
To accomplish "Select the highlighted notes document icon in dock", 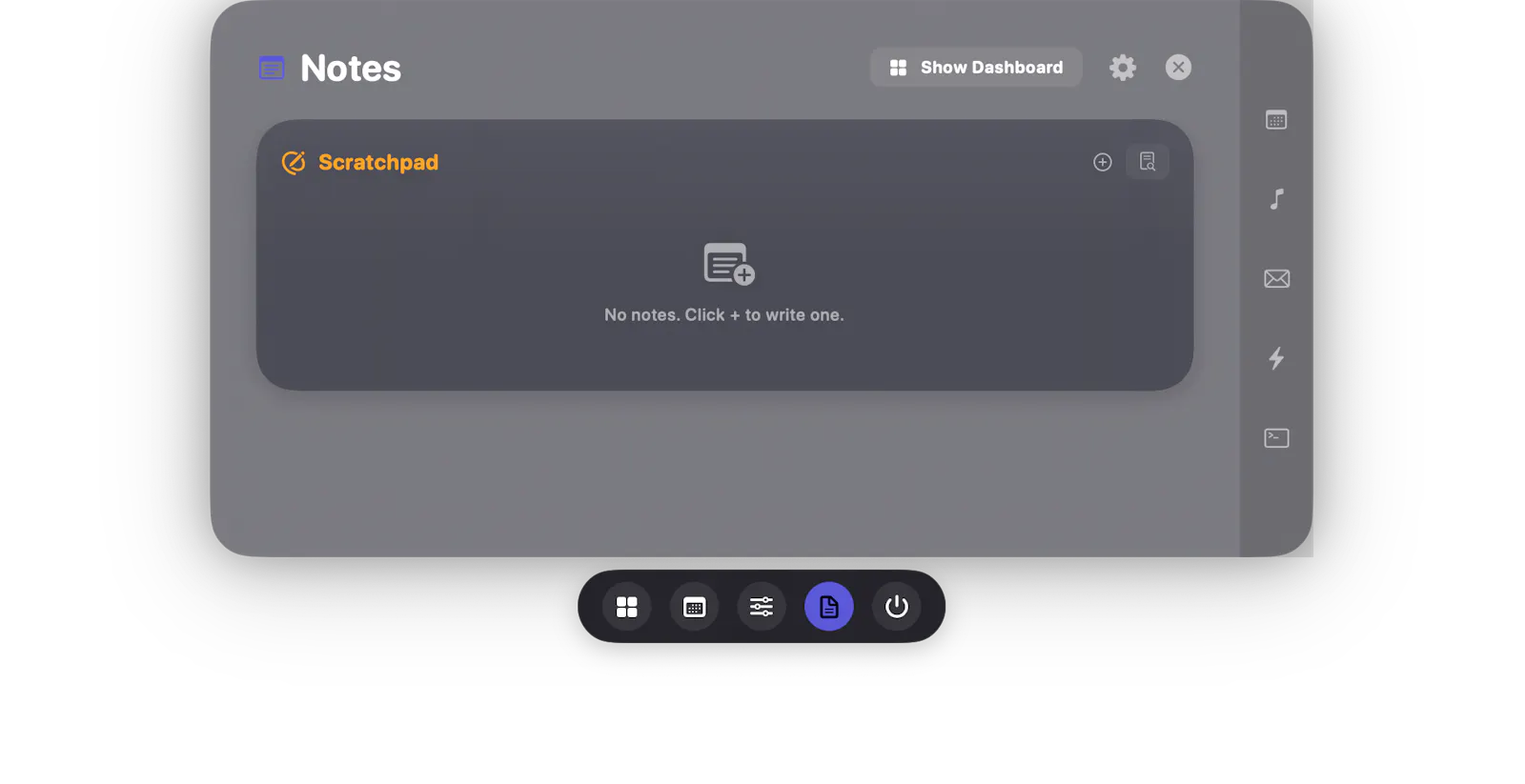I will 829,607.
